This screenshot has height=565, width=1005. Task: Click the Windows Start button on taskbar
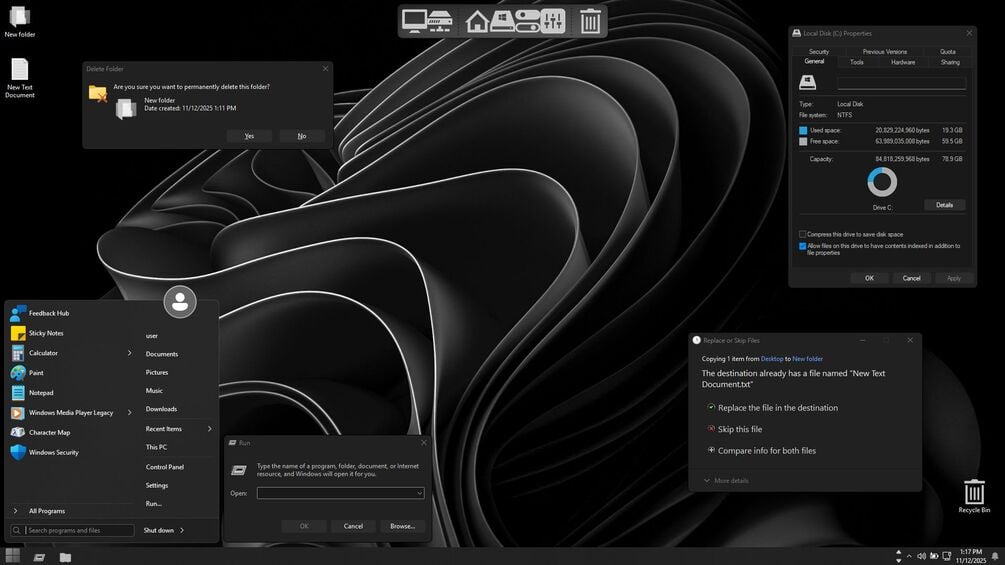[x=12, y=556]
